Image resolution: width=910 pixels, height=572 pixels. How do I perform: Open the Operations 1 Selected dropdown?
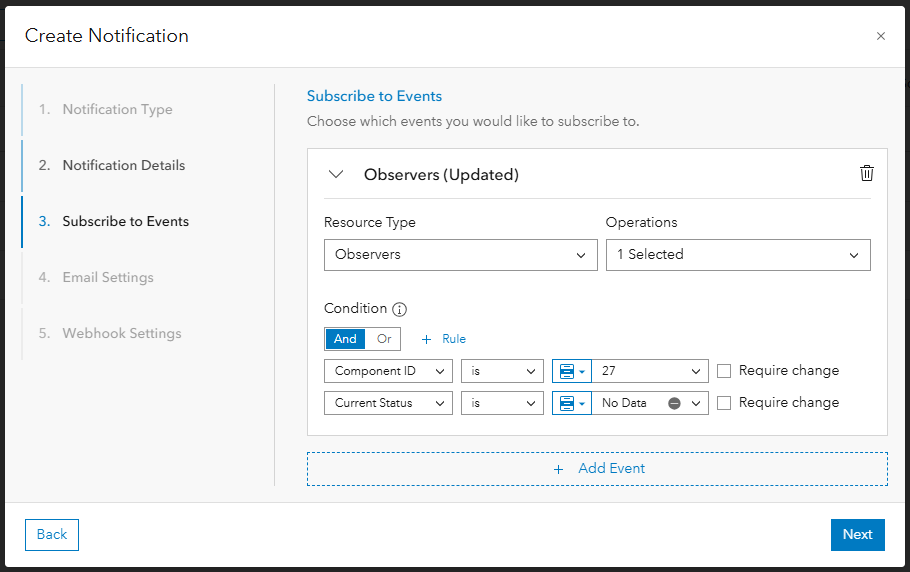pyautogui.click(x=738, y=255)
